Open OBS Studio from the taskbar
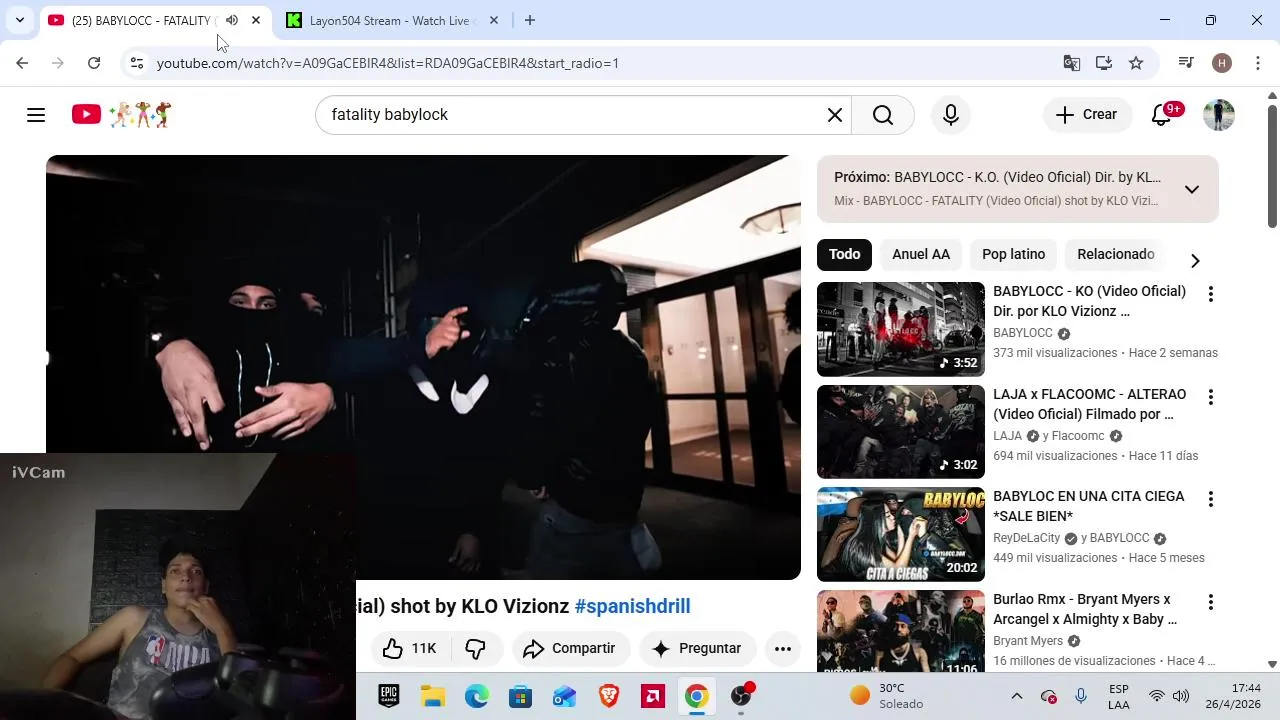This screenshot has width=1280, height=720. pyautogui.click(x=741, y=696)
